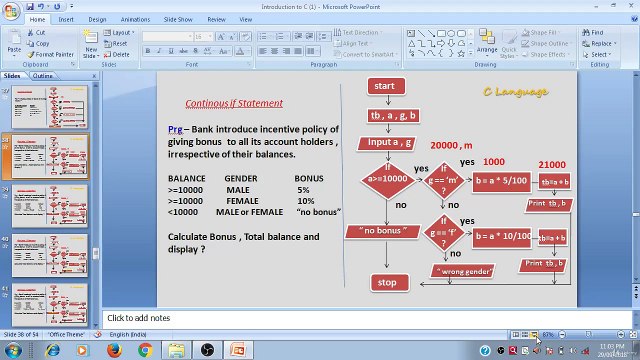Copy the selection to clipboard
The width and height of the screenshot is (640, 360).
tap(38, 43)
